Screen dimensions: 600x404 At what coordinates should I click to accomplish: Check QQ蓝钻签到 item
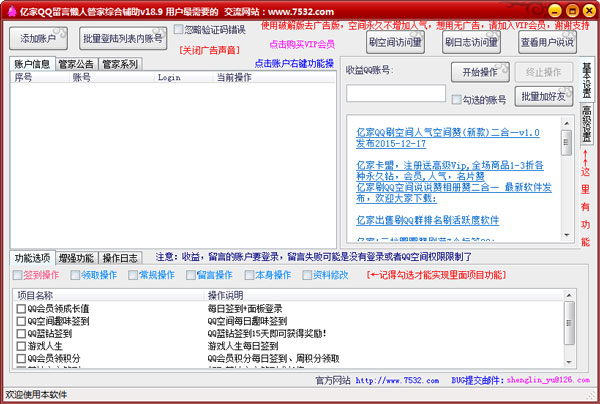click(x=21, y=334)
